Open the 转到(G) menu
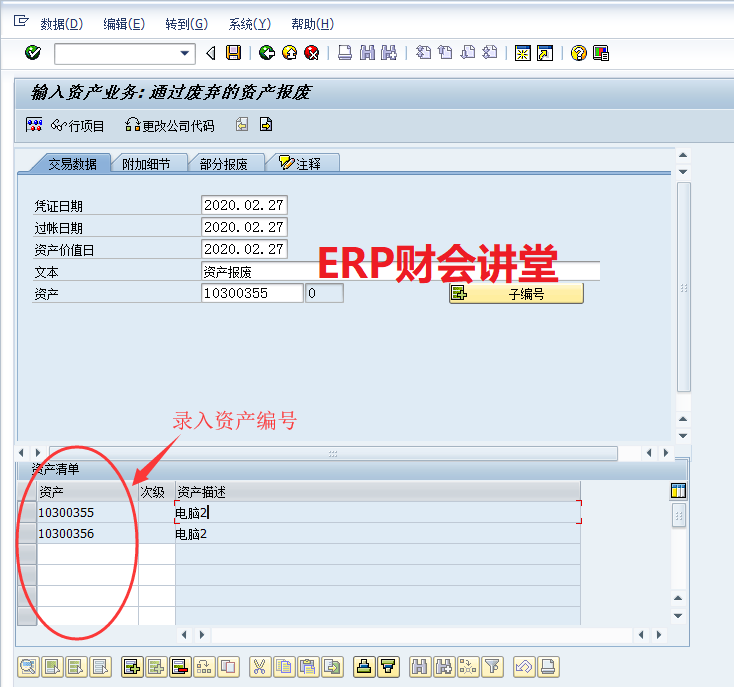 click(x=186, y=24)
